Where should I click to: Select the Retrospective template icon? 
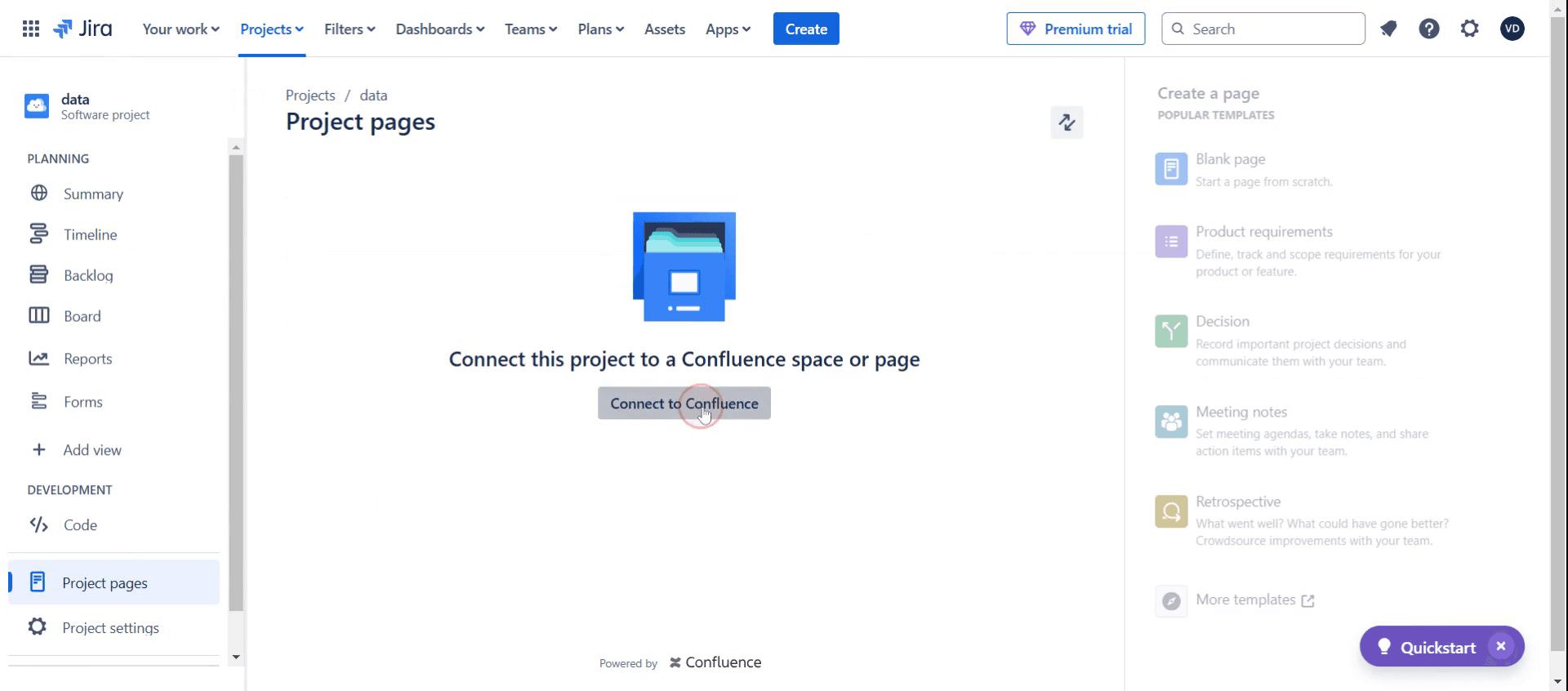coord(1171,511)
